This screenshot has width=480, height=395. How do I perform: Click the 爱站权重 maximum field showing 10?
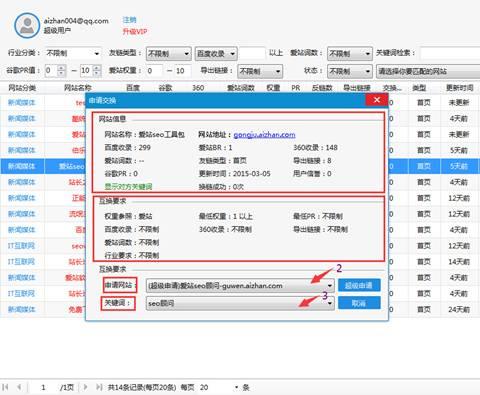(x=183, y=71)
